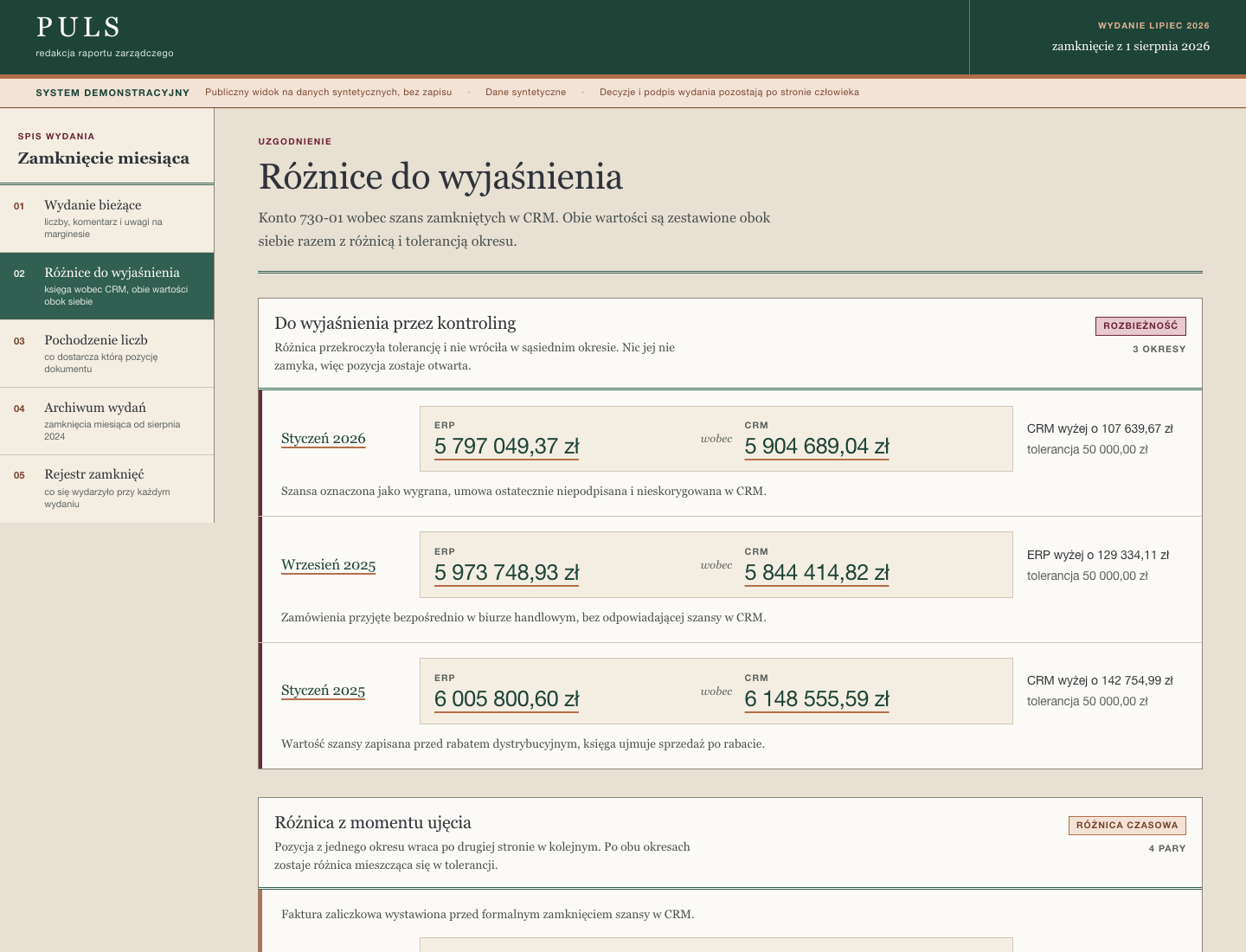Click 'SYSTEM DEMONSTRACYJNY' banner label
Image resolution: width=1246 pixels, height=952 pixels.
pyautogui.click(x=112, y=93)
